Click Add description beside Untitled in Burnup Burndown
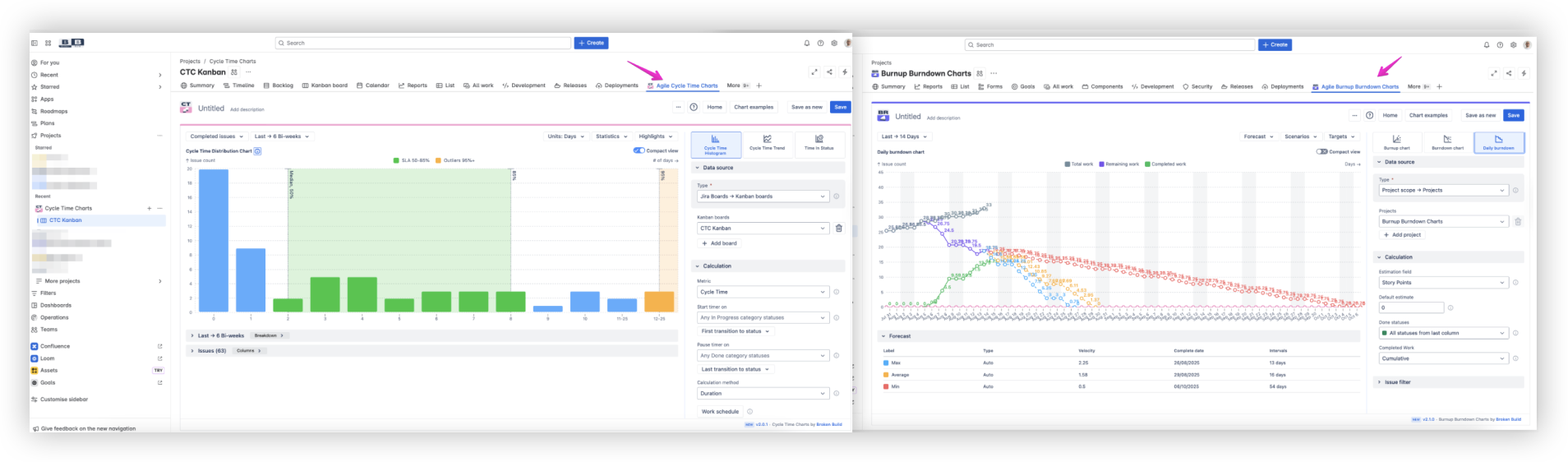1568x462 pixels. click(x=943, y=118)
